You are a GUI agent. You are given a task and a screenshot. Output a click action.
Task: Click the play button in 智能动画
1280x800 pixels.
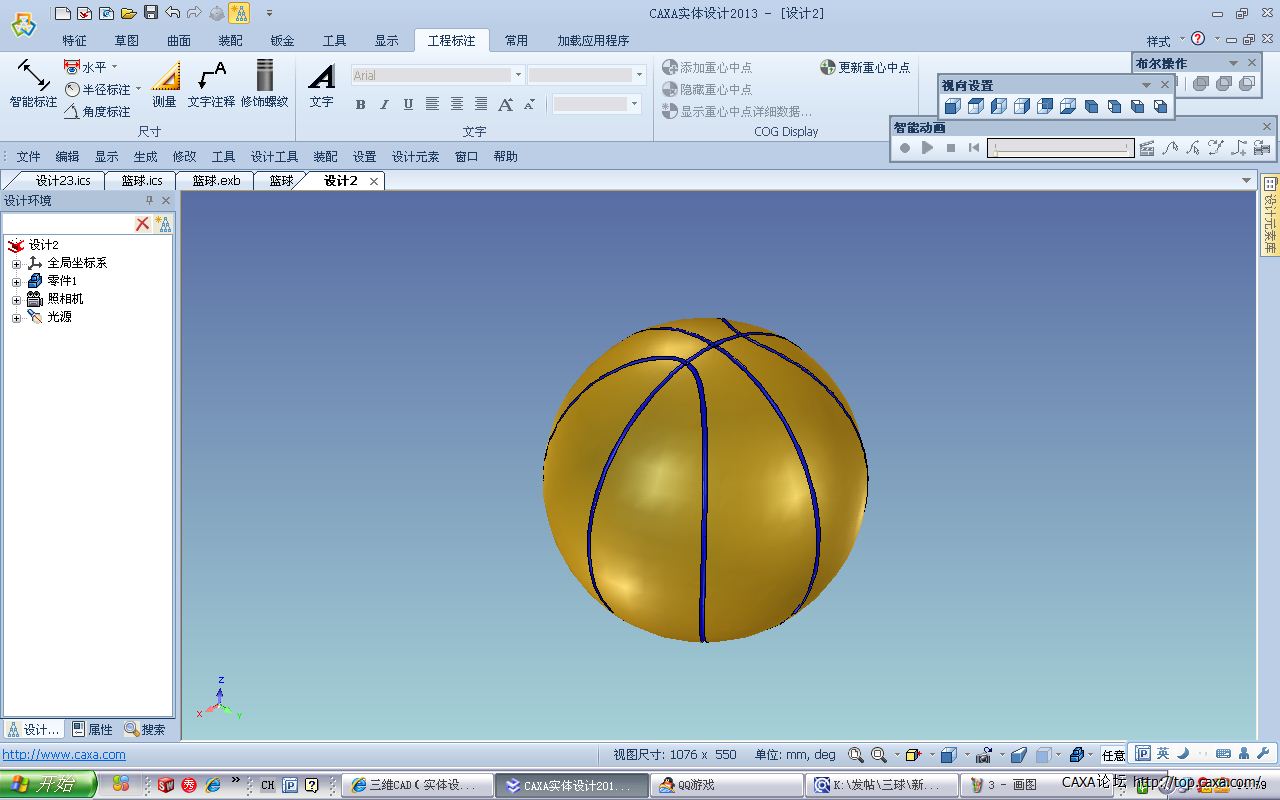pos(928,148)
